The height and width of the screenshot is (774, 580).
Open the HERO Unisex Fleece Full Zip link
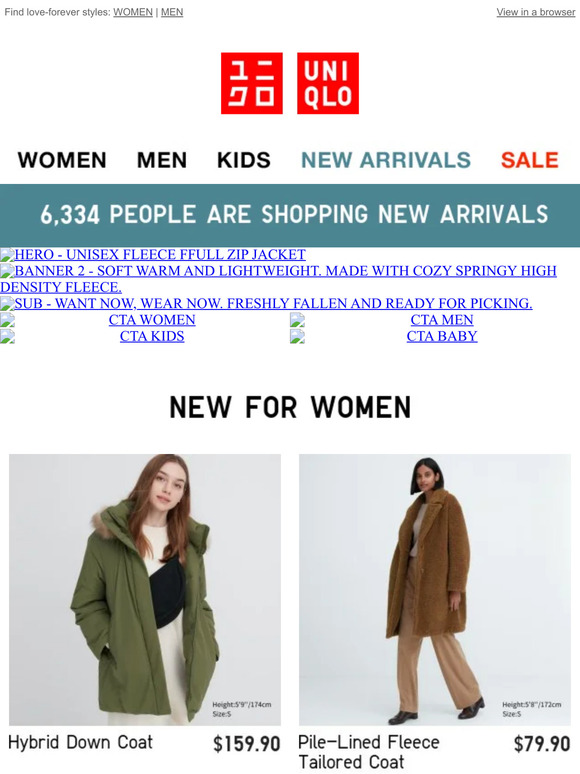[160, 255]
